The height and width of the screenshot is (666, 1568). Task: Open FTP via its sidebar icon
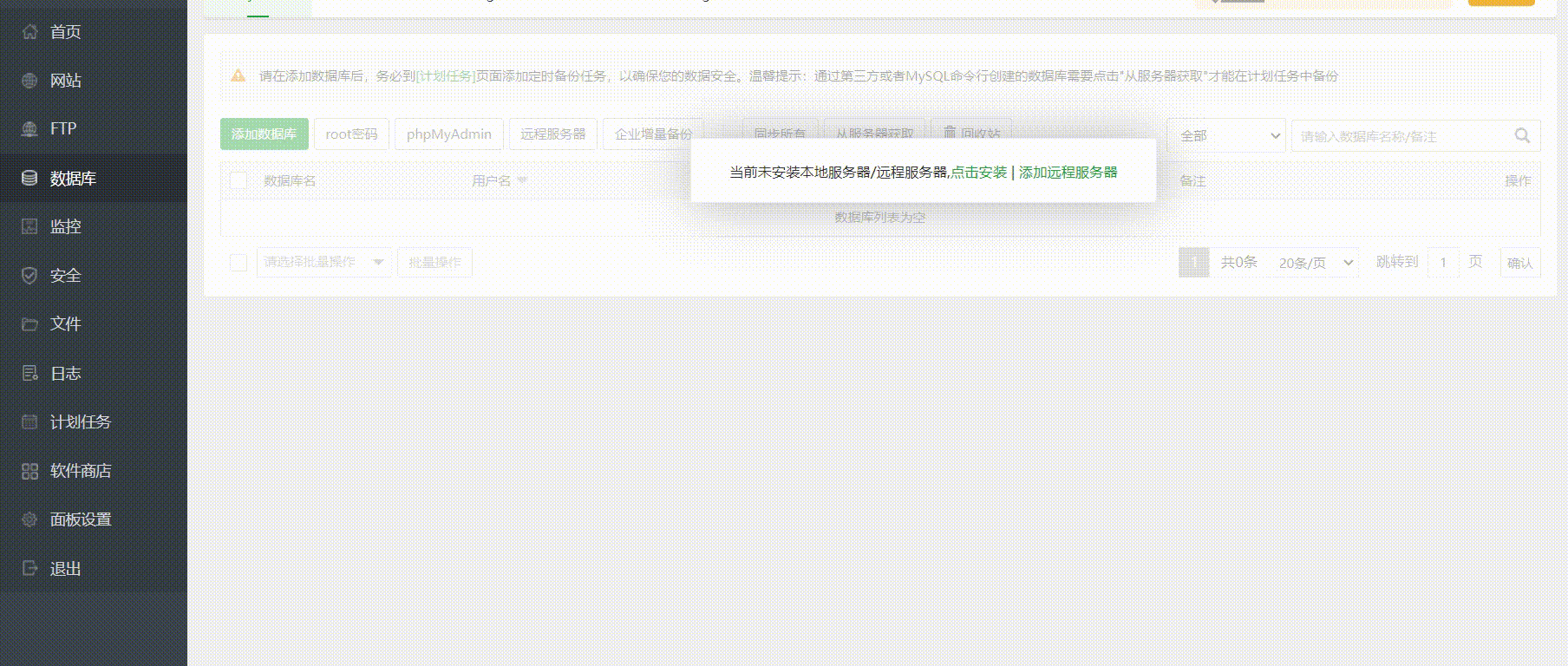(29, 129)
